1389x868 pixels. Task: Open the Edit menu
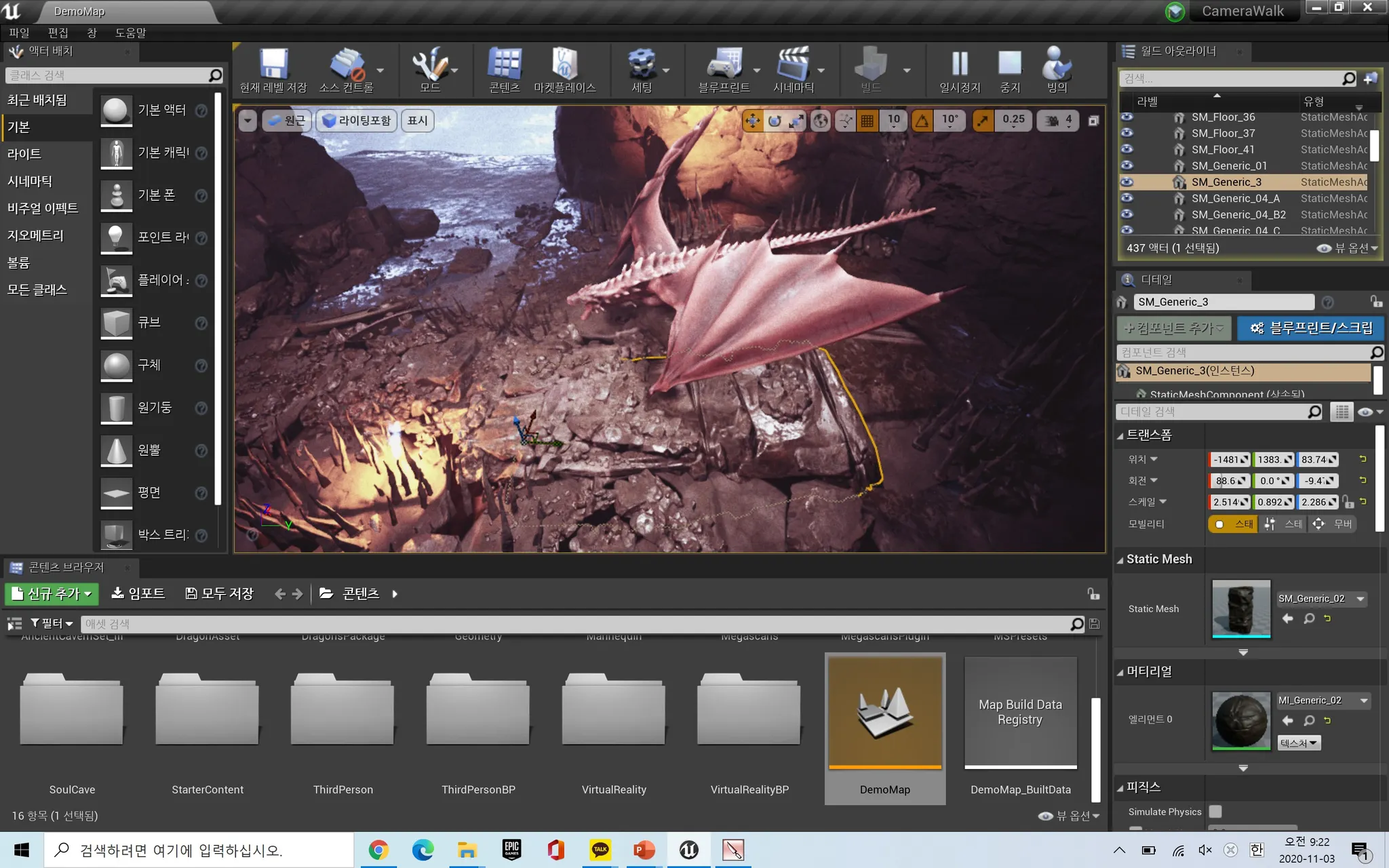tap(58, 33)
